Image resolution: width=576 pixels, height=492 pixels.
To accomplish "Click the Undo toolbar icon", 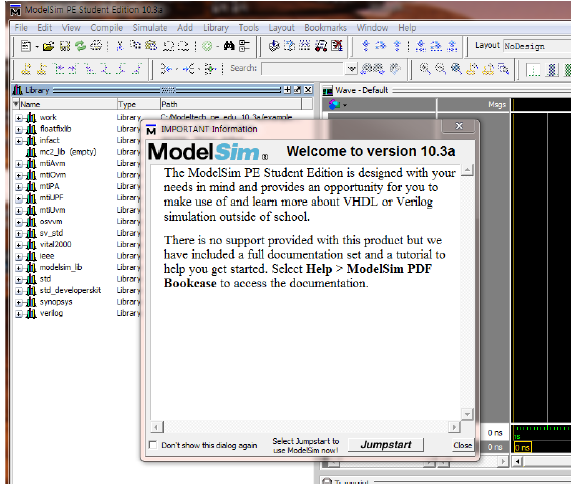I will tap(169, 46).
